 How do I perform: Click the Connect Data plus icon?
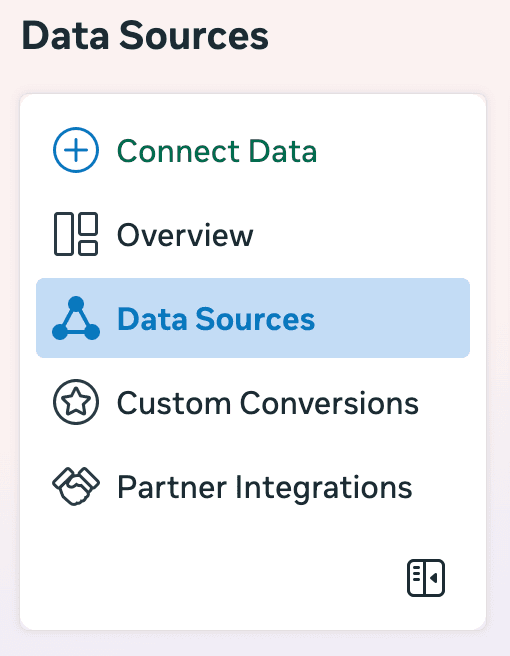coord(76,150)
